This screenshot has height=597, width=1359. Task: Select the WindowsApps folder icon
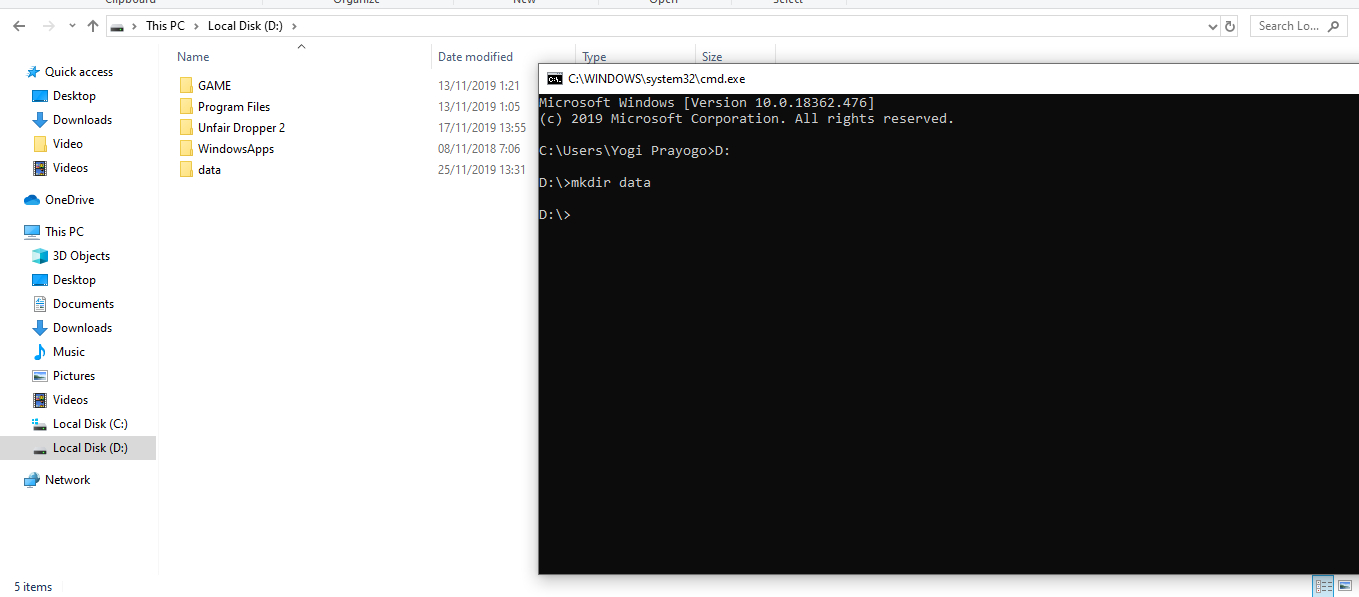pos(186,149)
